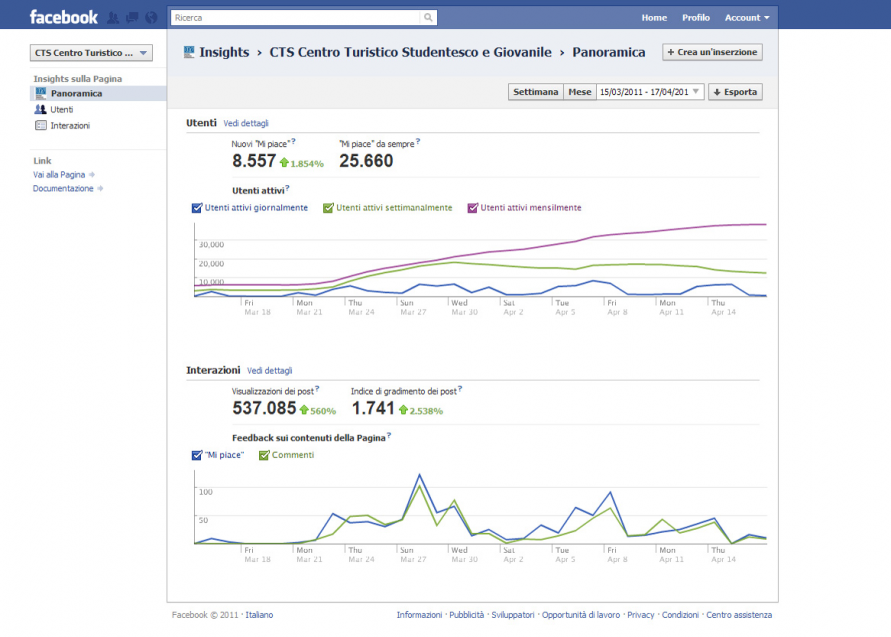Image resolution: width=891 pixels, height=637 pixels.
Task: Click into the Ricerca search field
Action: point(296,18)
